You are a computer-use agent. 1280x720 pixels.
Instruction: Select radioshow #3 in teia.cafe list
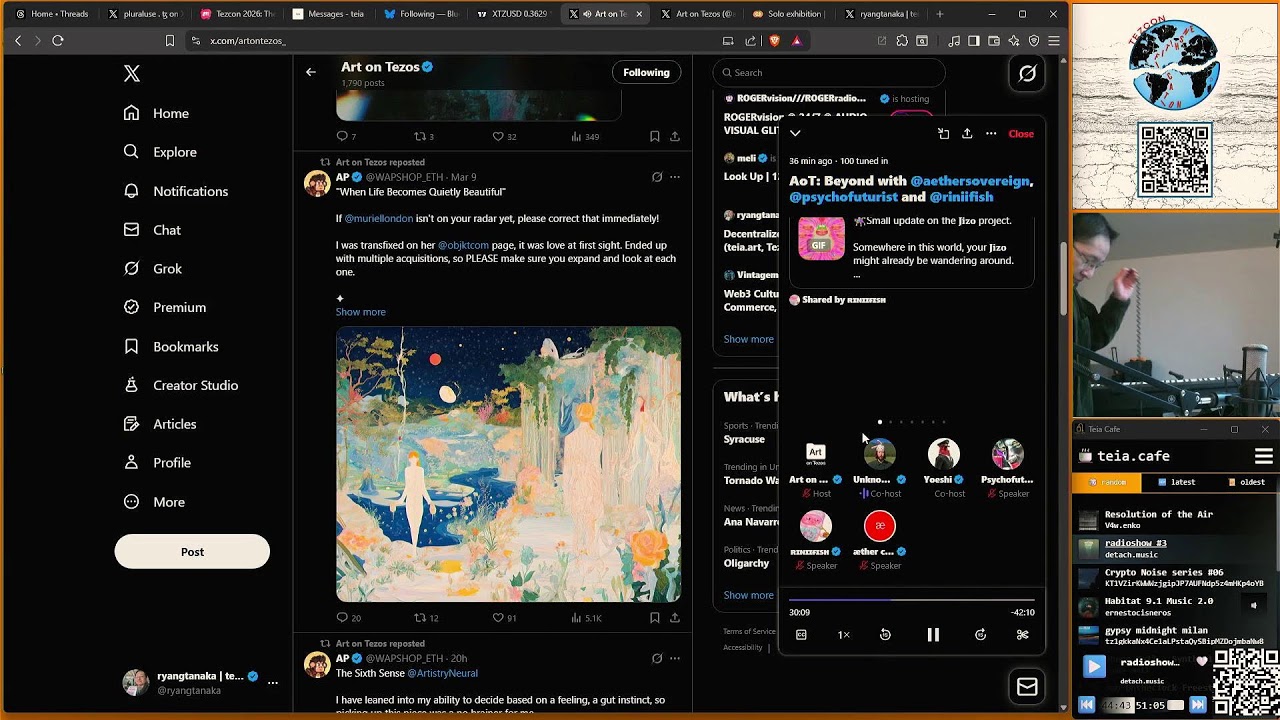coord(1135,543)
